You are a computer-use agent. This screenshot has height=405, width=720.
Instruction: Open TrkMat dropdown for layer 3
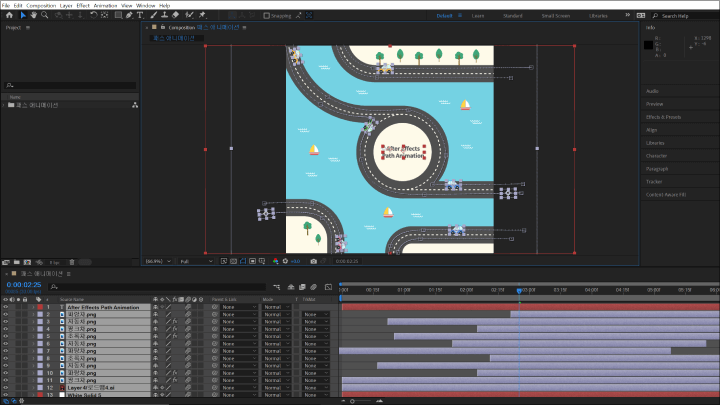(315, 322)
